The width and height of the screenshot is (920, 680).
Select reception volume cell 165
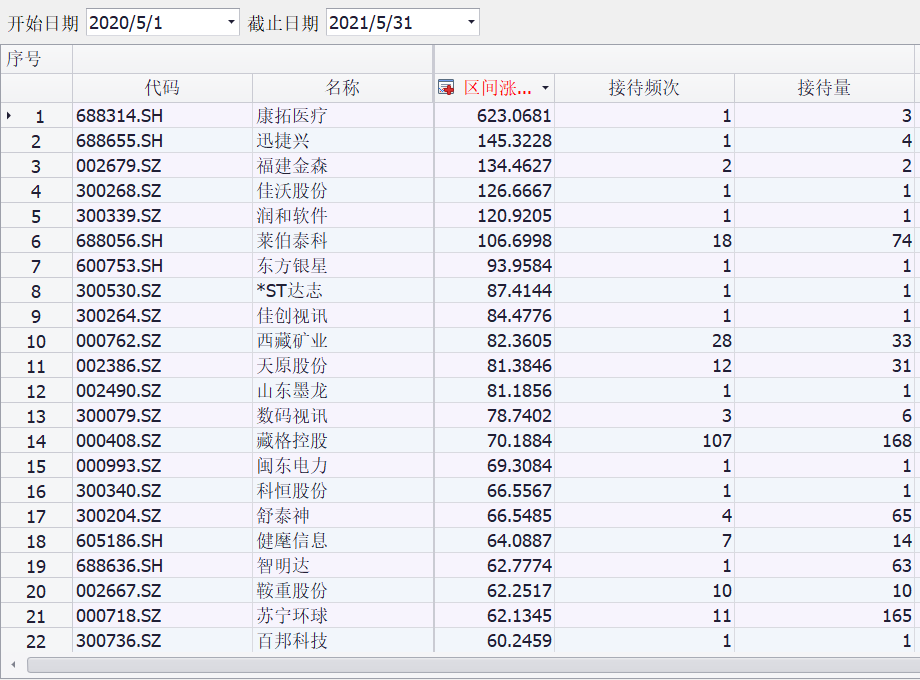824,615
